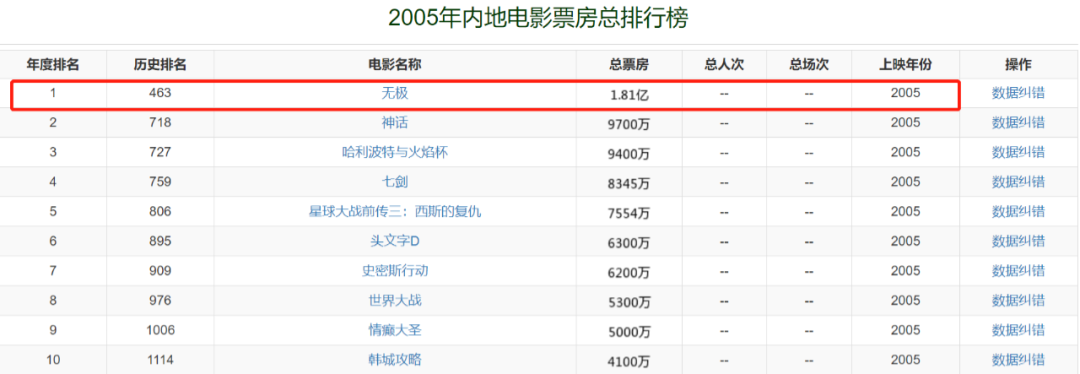Click release year 2005 in 无极 row
This screenshot has height=374, width=1080.
click(905, 93)
